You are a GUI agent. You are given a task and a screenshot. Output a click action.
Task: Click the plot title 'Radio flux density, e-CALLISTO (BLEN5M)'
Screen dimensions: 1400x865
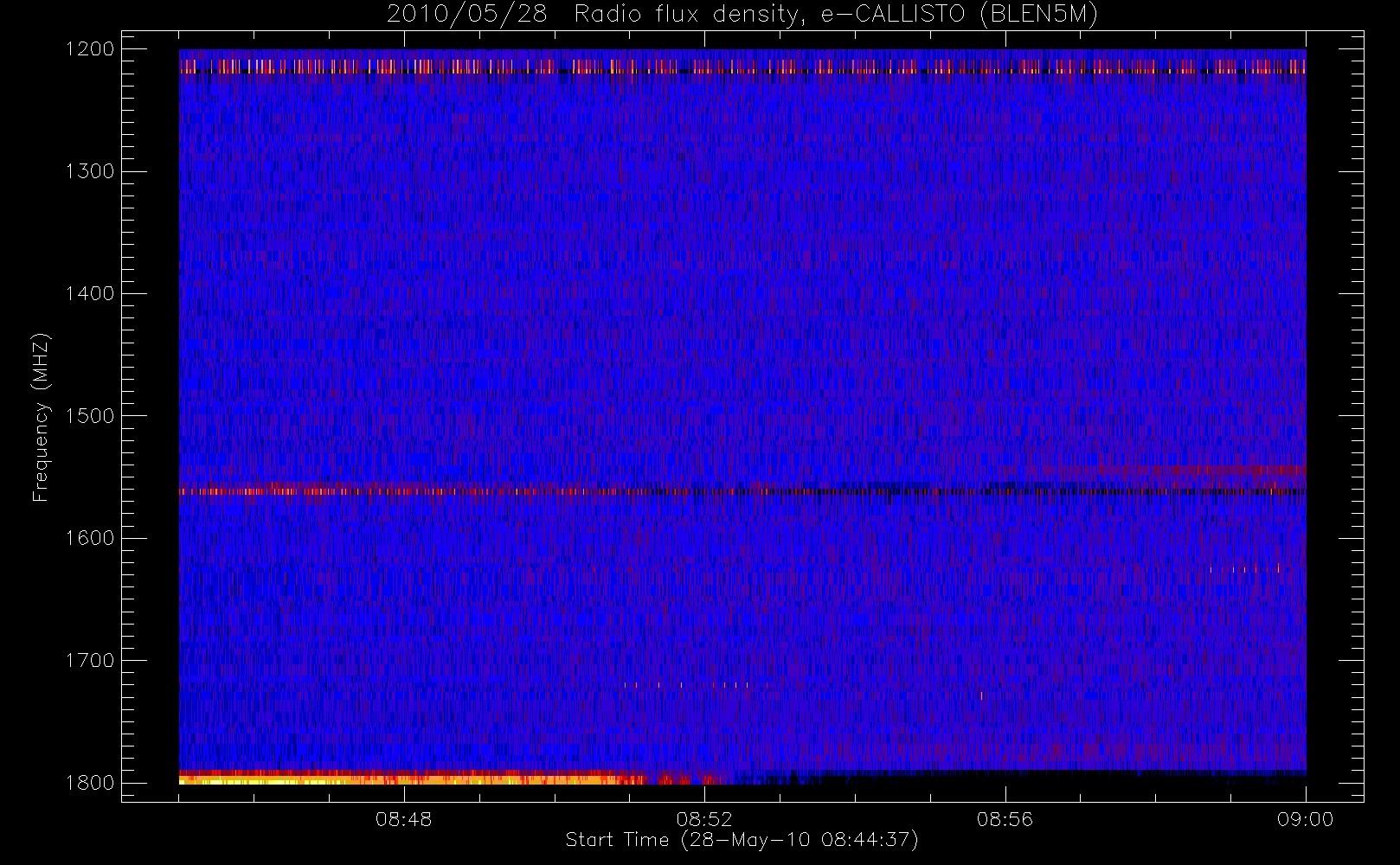pos(836,15)
